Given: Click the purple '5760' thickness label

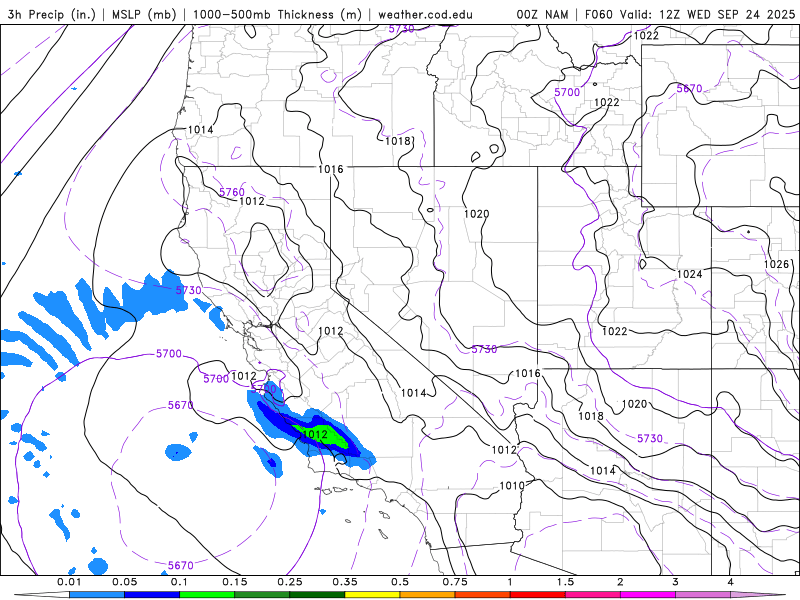Looking at the screenshot, I should (232, 192).
